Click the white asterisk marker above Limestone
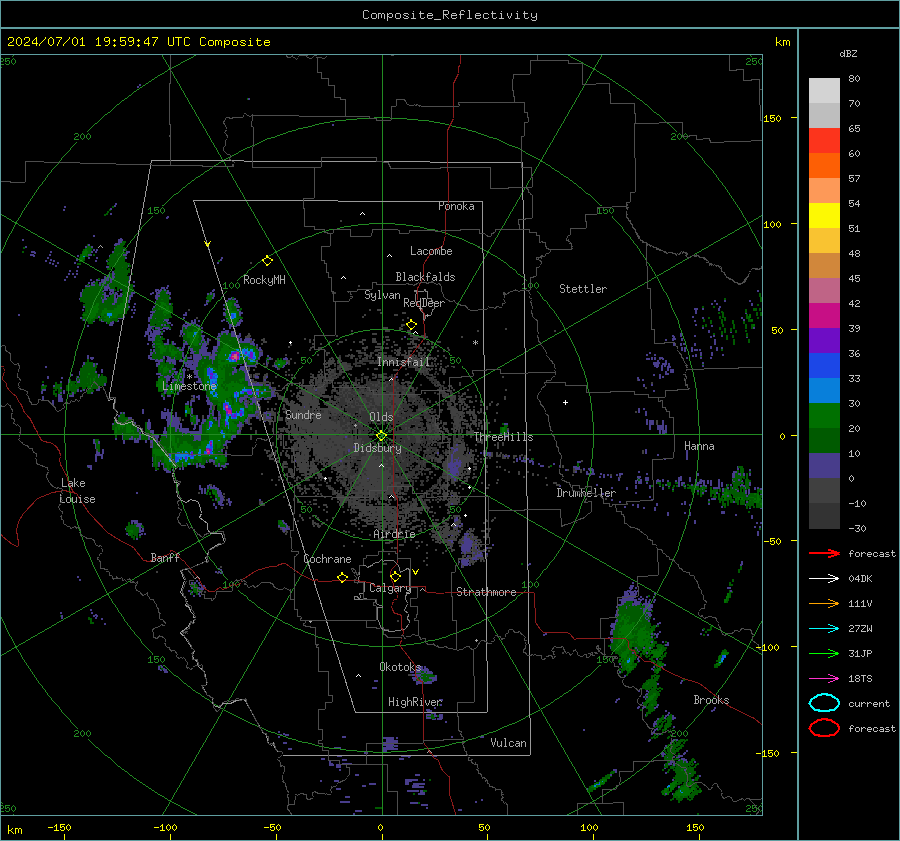900x841 pixels. pyautogui.click(x=189, y=377)
